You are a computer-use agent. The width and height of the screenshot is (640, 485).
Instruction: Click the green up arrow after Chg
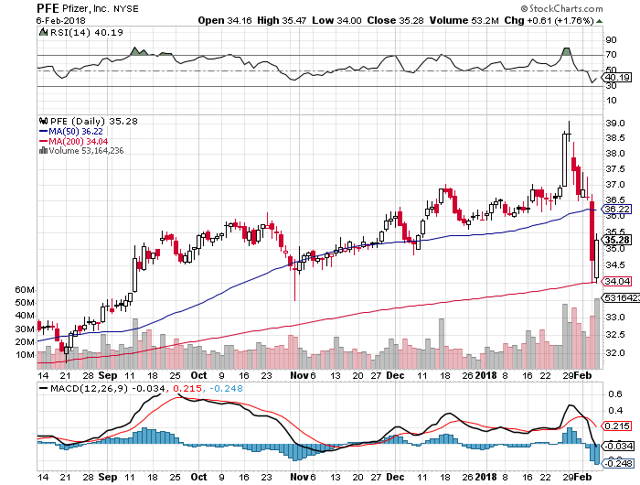coord(598,21)
